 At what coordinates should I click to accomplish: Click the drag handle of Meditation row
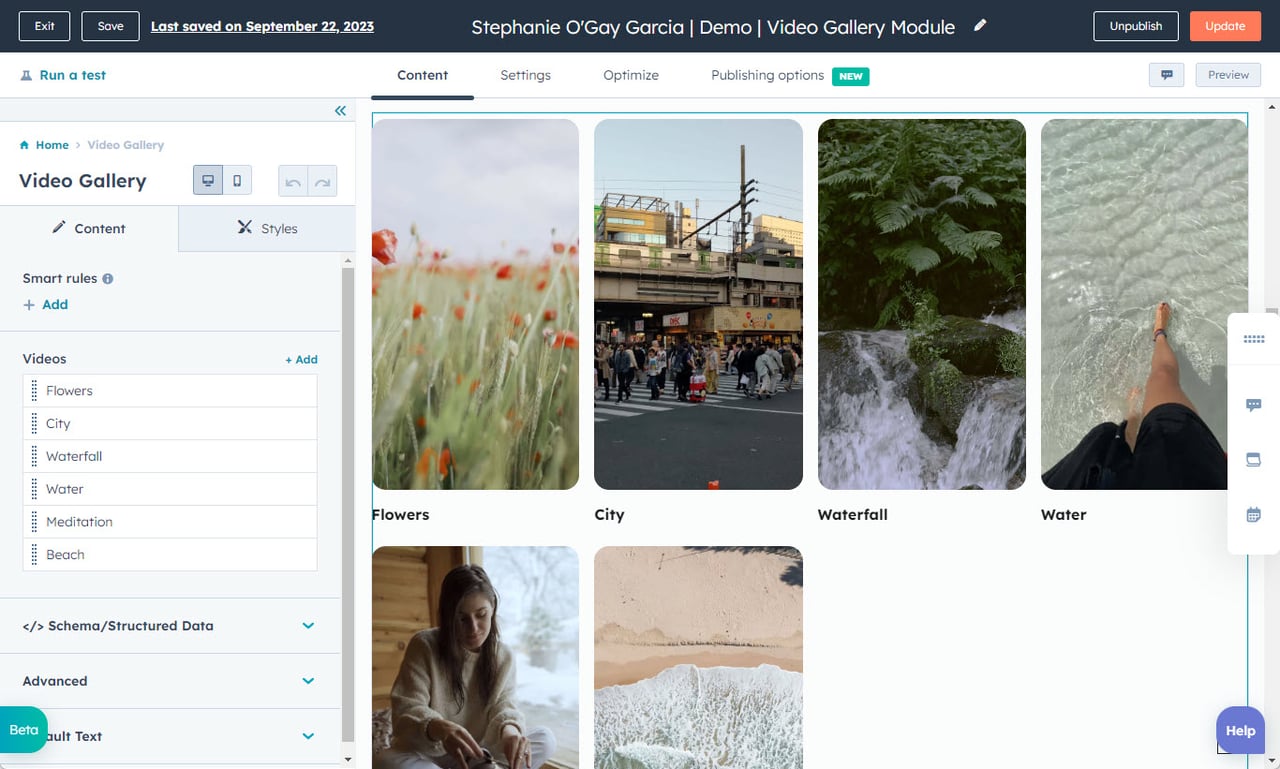coord(34,522)
